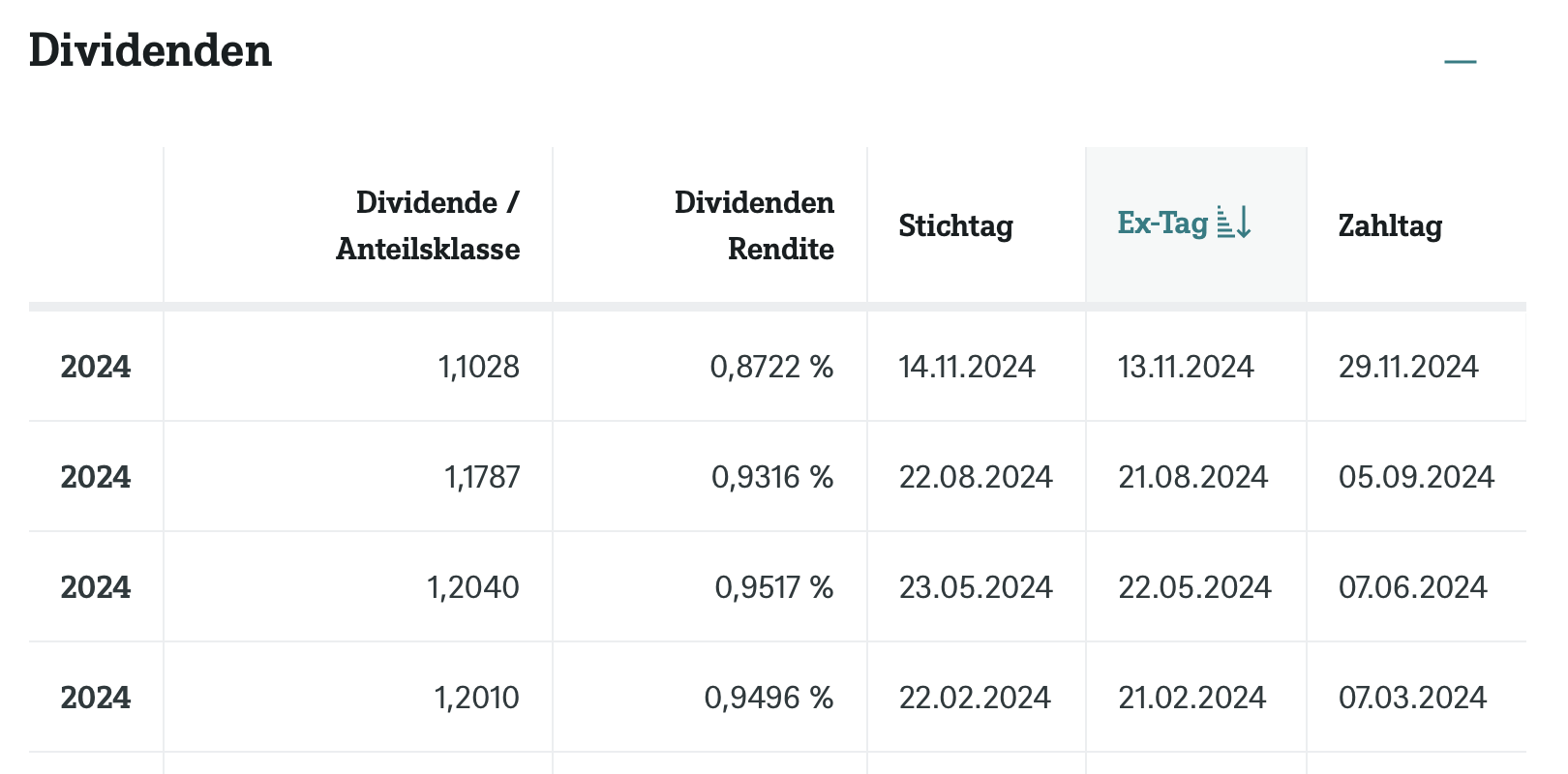This screenshot has width=1568, height=774.
Task: Click the Dividenden Rendite column header
Action: (754, 225)
